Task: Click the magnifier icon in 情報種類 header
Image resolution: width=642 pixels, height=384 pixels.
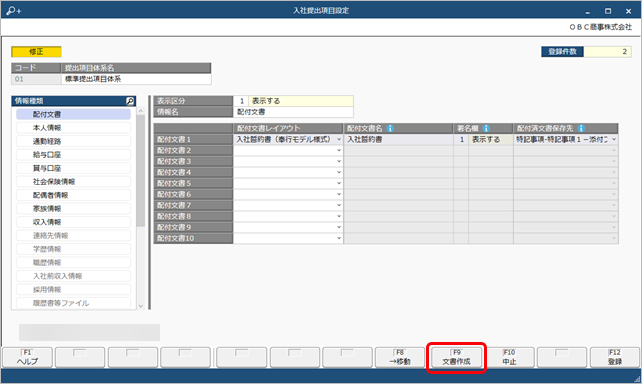Action: click(x=130, y=101)
